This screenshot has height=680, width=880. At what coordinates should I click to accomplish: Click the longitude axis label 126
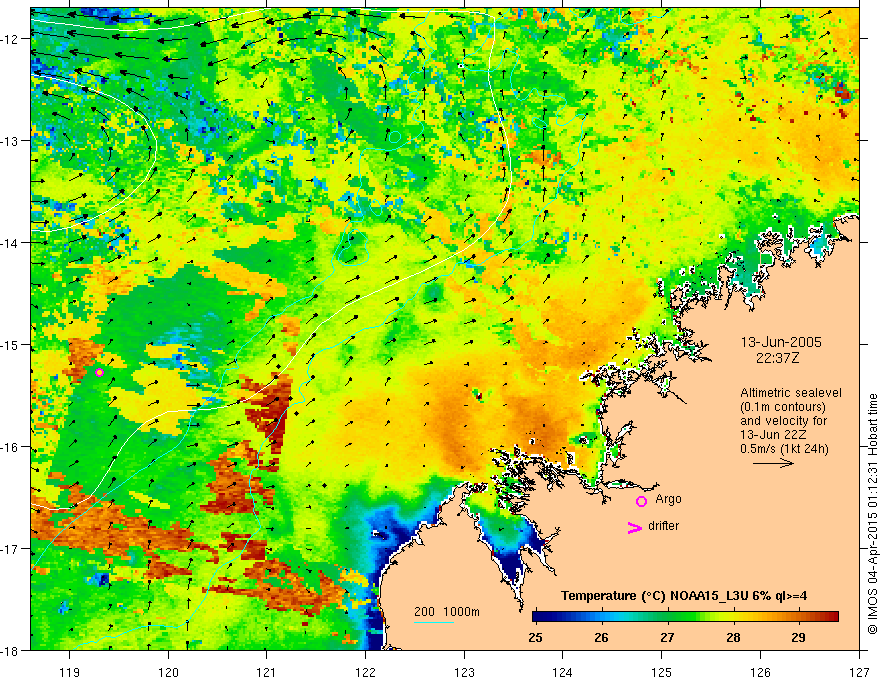[x=760, y=672]
